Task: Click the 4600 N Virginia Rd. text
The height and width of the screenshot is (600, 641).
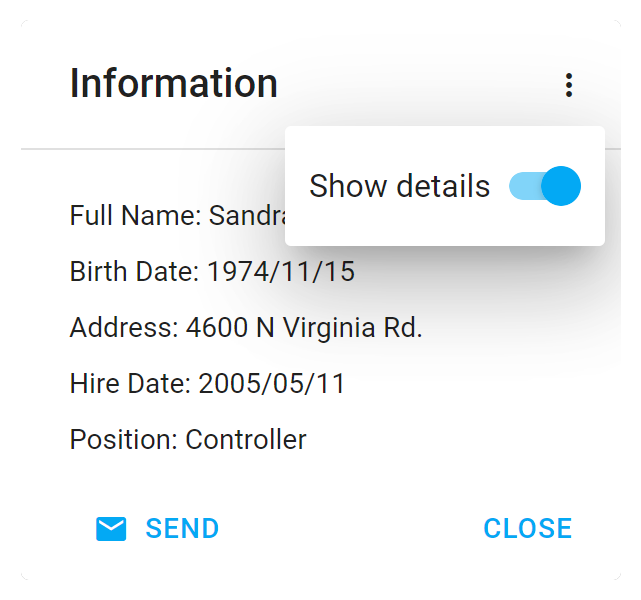Action: (304, 327)
